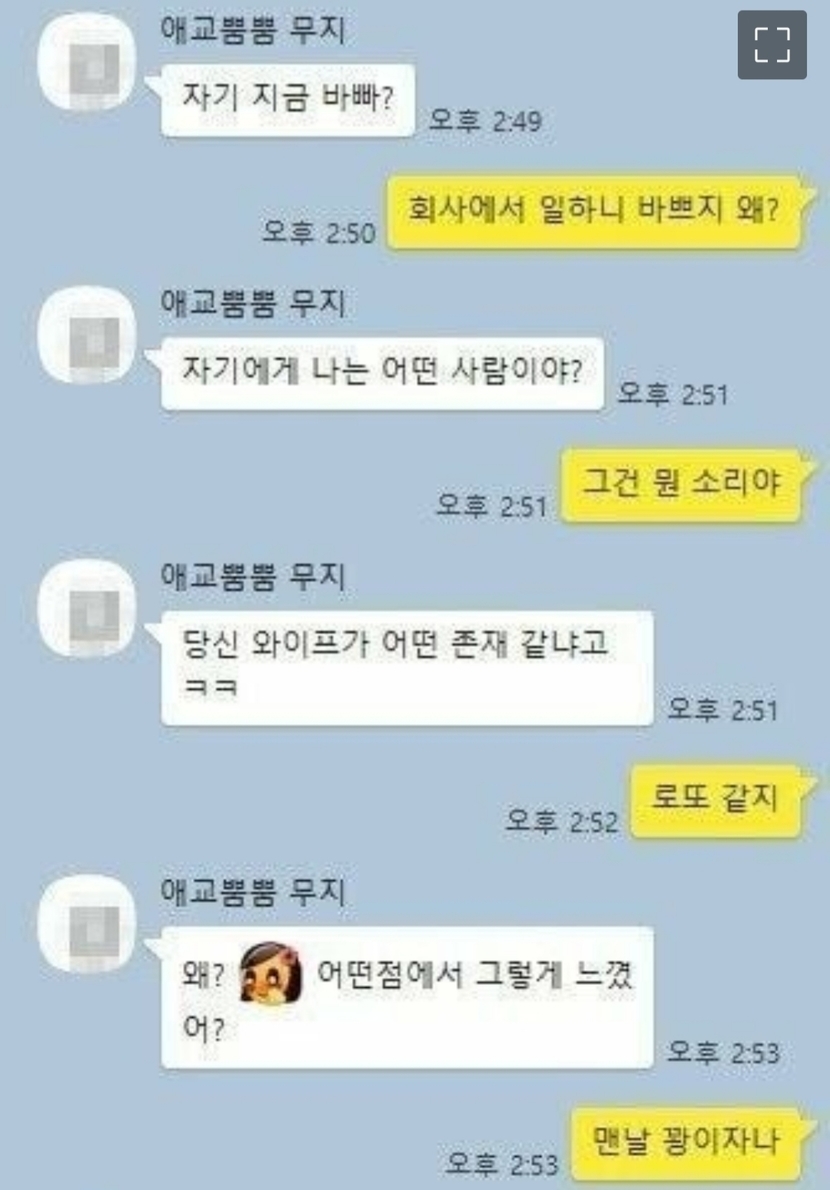The width and height of the screenshot is (830, 1190).
Task: Open the first profile avatar at the top
Action: coord(87,62)
